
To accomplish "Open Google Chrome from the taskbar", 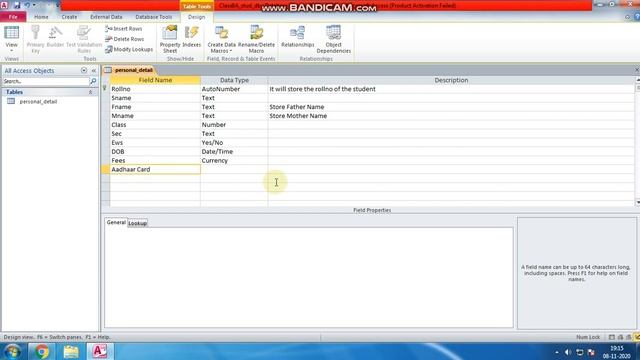I will point(41,351).
